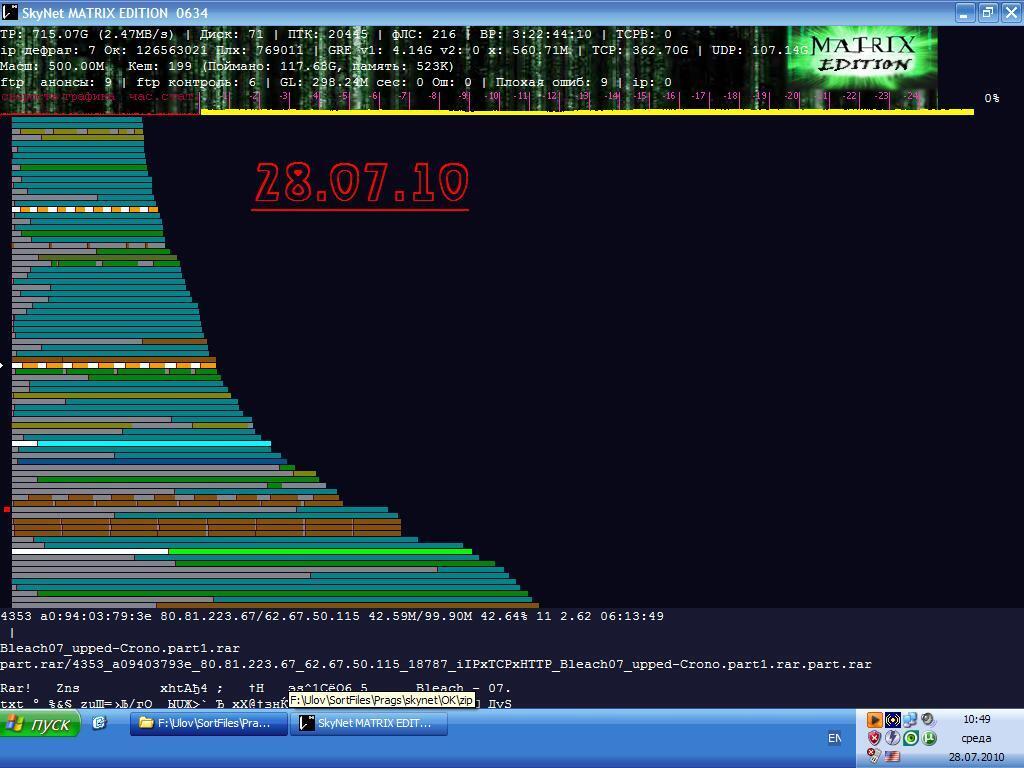Click the Internet Explorer quick launch icon
The width and height of the screenshot is (1024, 768).
point(99,723)
